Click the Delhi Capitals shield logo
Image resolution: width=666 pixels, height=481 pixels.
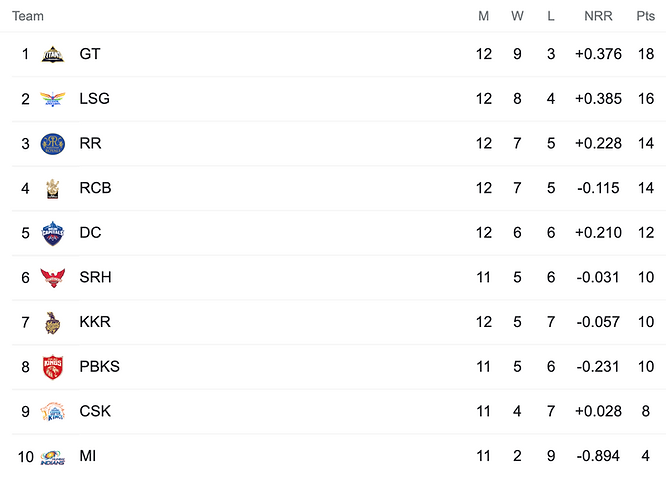(53, 233)
